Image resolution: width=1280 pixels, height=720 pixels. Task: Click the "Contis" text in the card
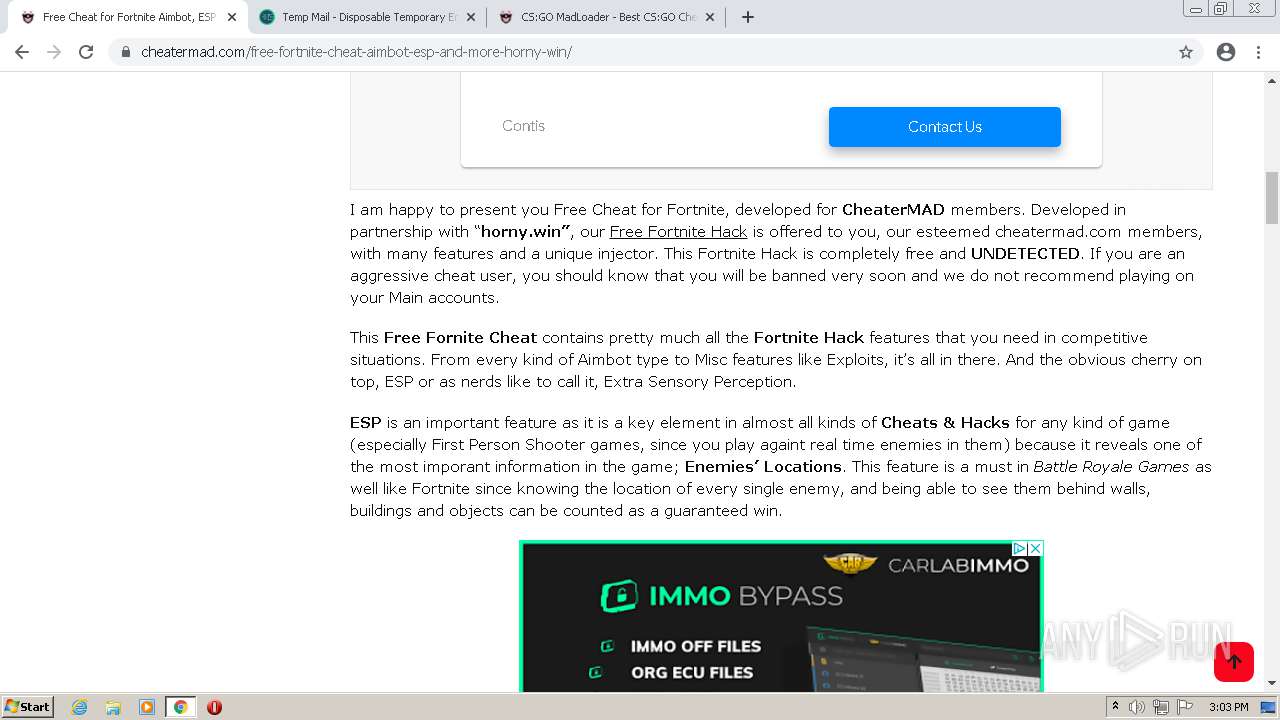(523, 126)
